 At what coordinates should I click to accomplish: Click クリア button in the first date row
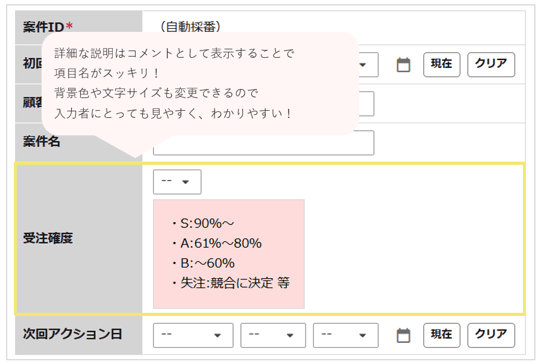(491, 65)
